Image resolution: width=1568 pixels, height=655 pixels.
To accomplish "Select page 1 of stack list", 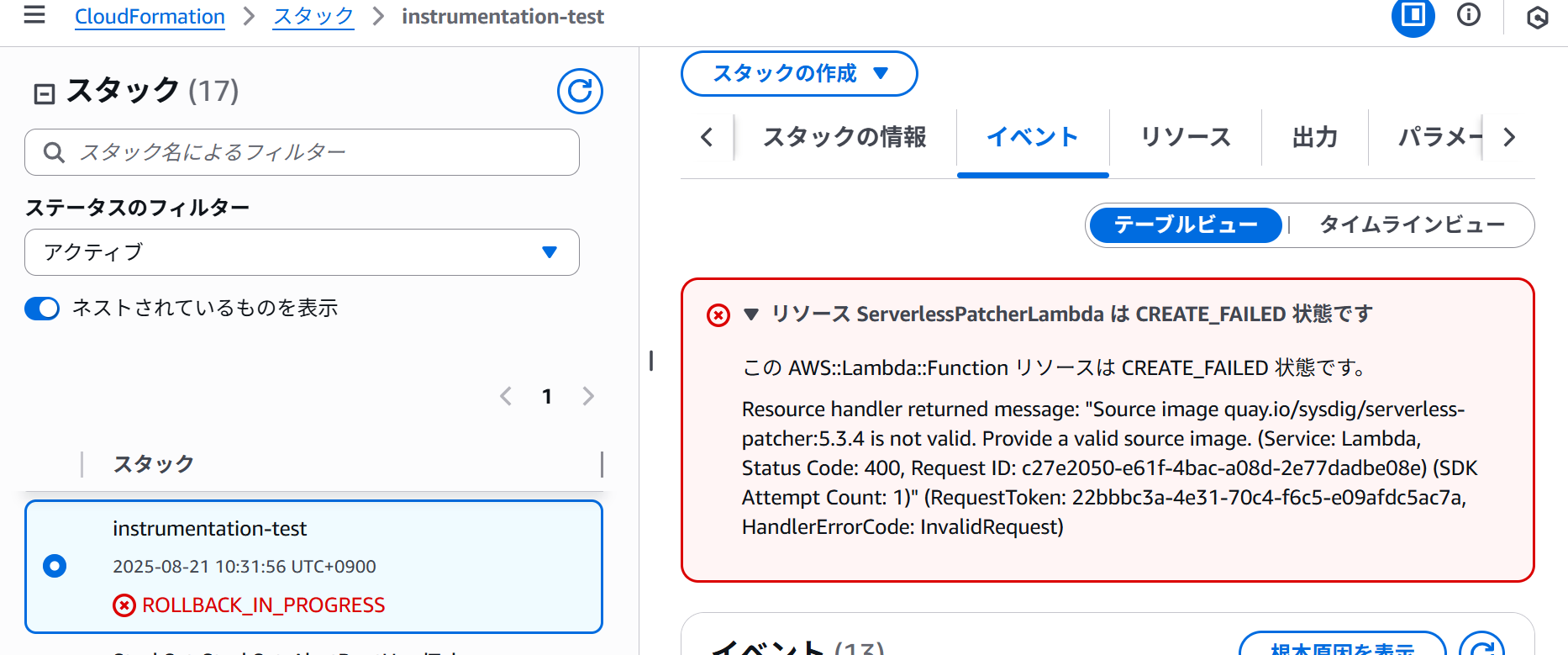I will (x=547, y=396).
